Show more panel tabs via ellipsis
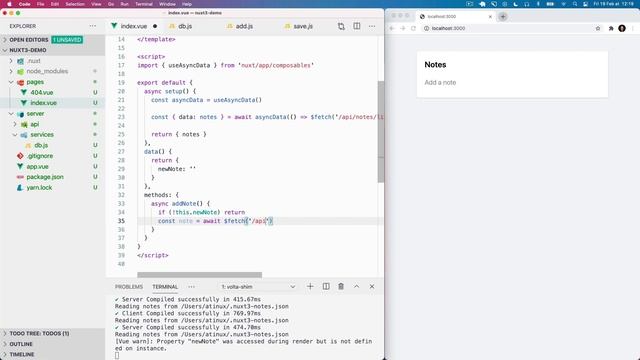This screenshot has width=640, height=360. (x=191, y=287)
